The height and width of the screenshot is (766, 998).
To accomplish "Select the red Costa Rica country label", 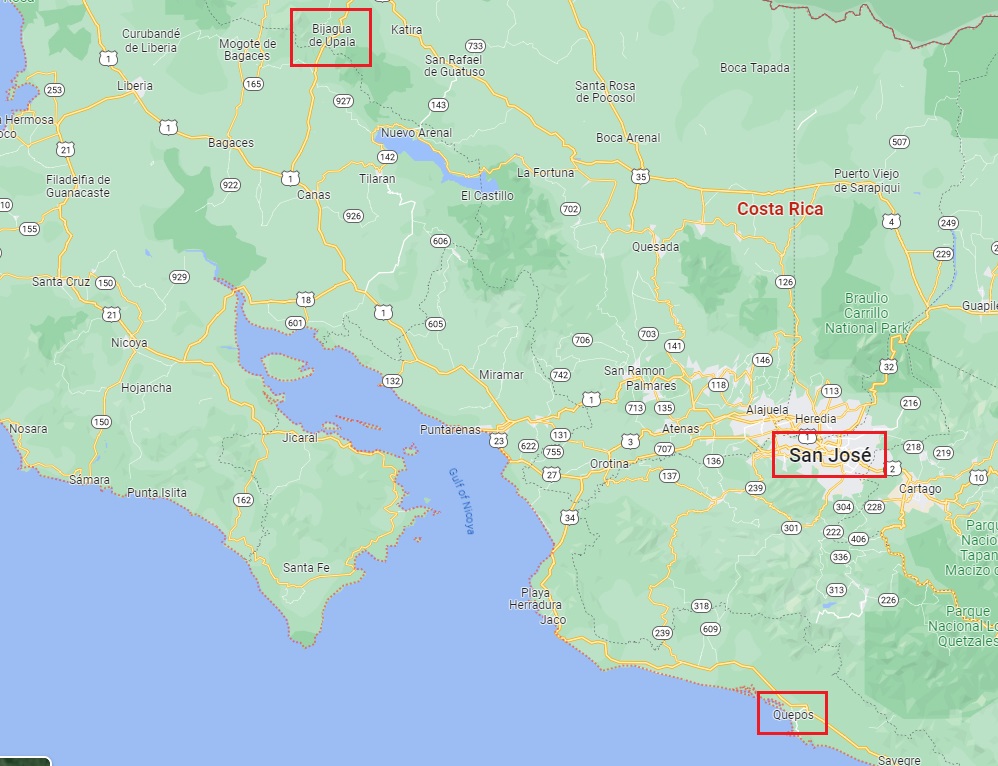I will (780, 209).
